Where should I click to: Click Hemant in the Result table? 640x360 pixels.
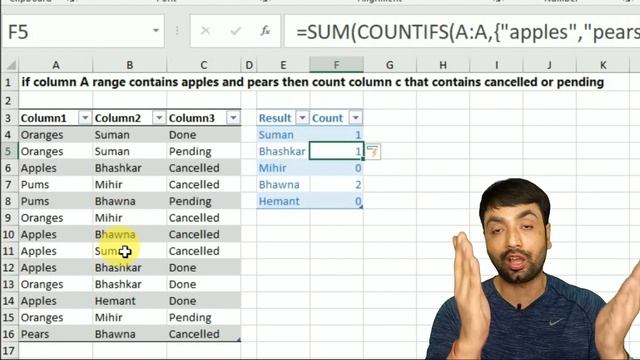coord(279,201)
